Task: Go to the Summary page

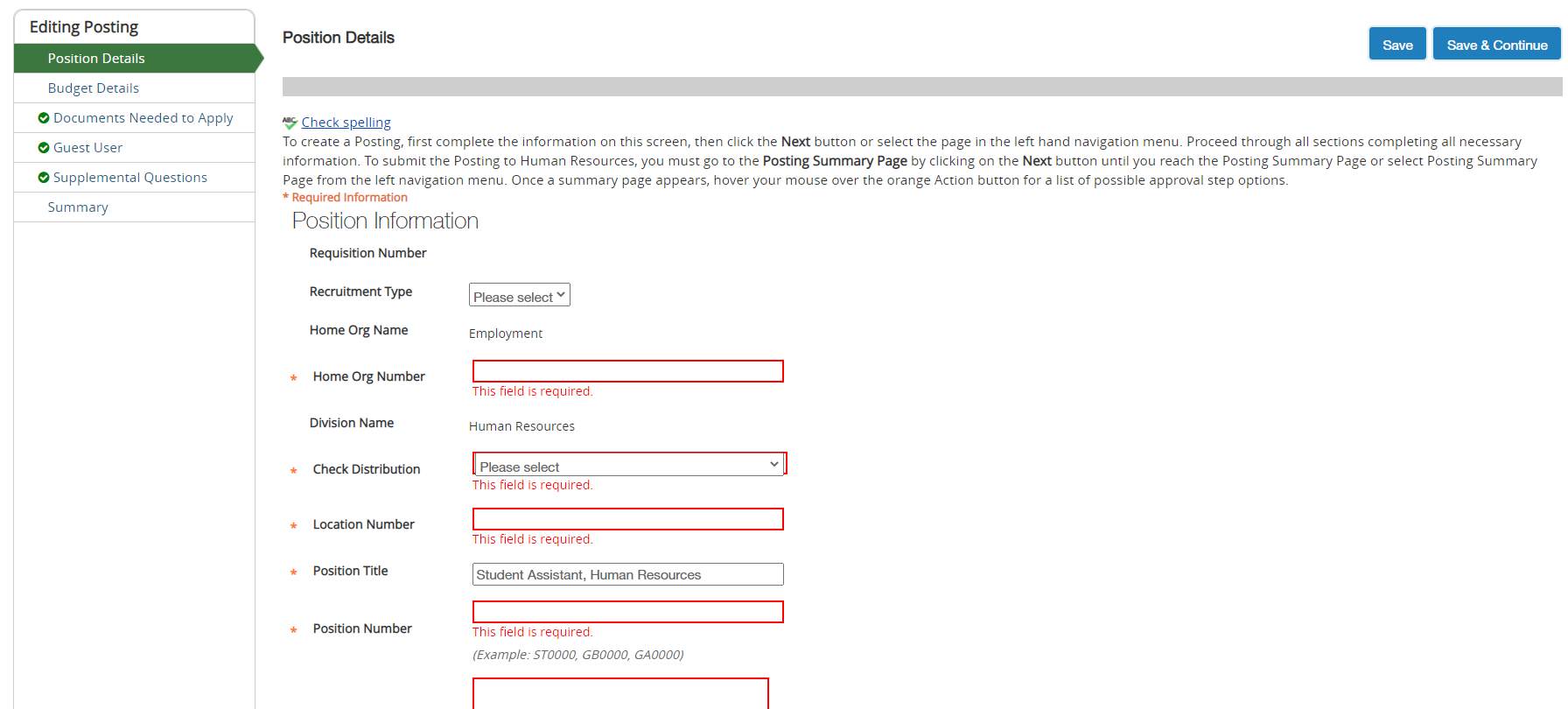Action: point(78,207)
